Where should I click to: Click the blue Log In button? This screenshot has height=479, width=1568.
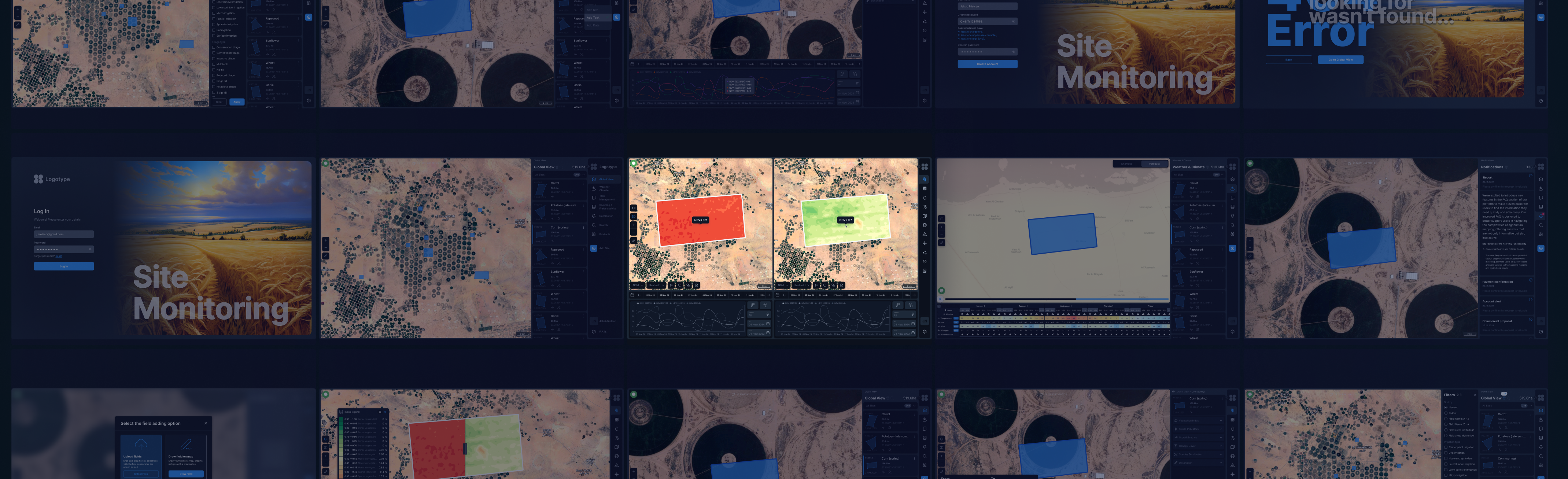click(x=63, y=266)
